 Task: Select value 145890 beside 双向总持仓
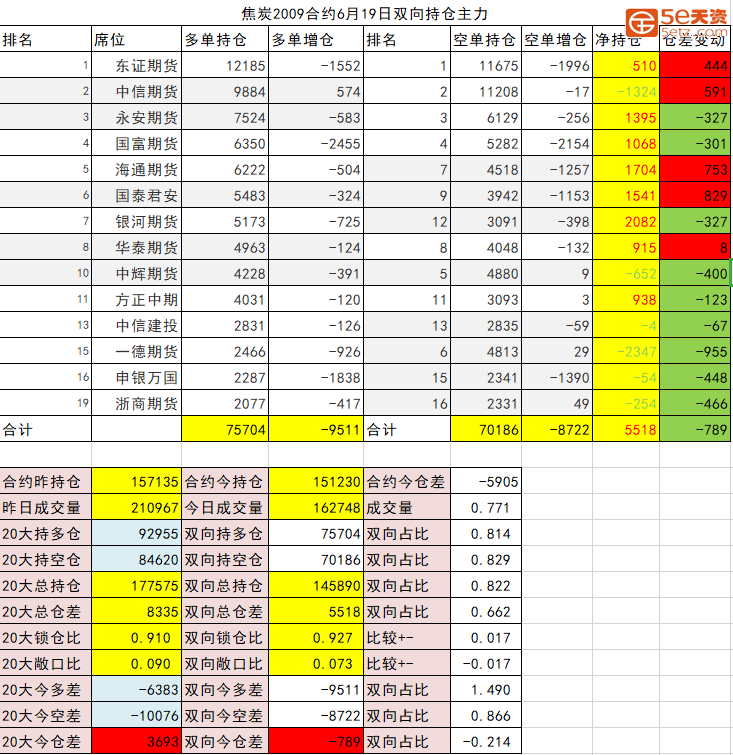coord(316,585)
